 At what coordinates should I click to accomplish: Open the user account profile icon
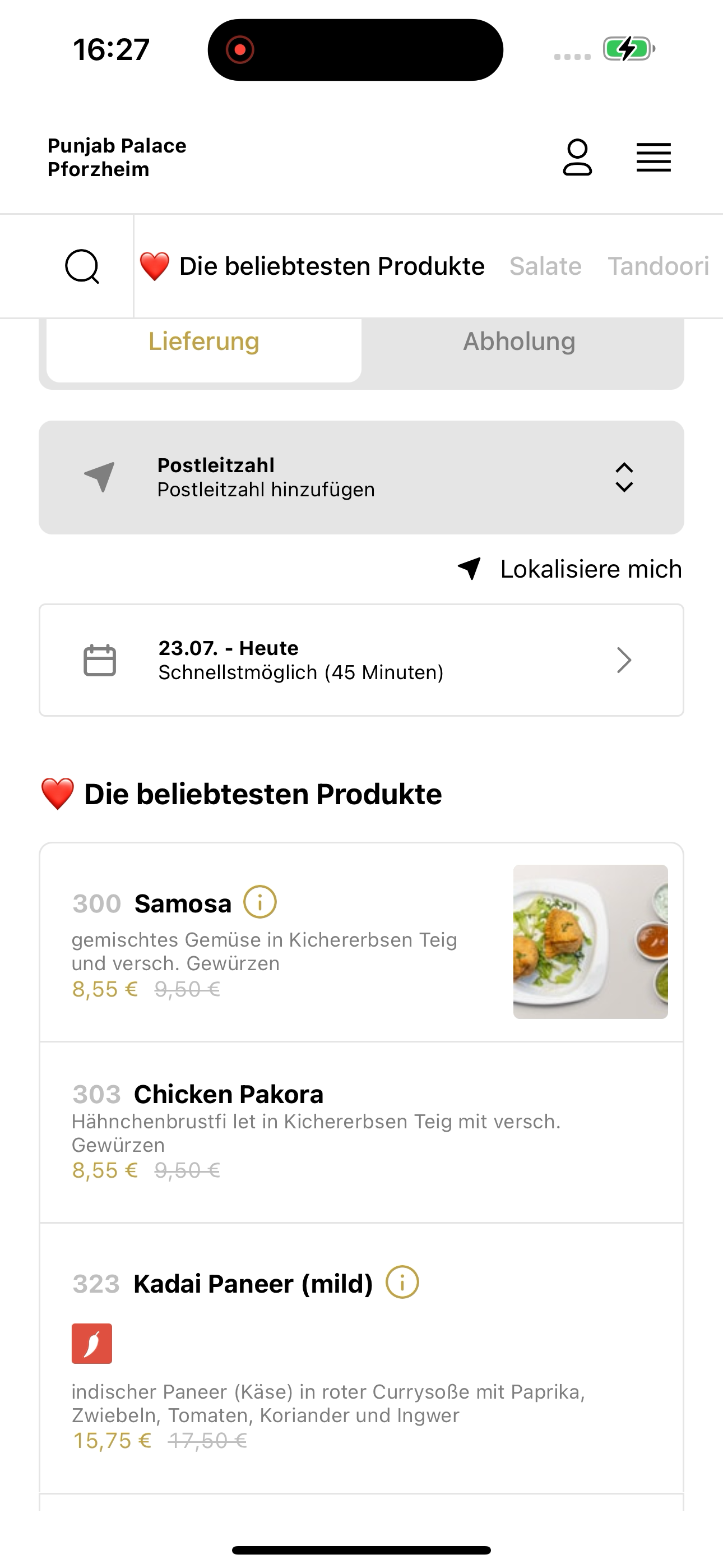pos(577,158)
